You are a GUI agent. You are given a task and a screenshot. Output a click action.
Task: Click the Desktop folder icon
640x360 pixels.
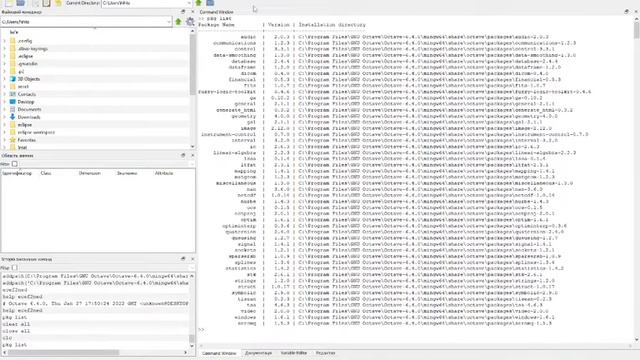[x=13, y=102]
